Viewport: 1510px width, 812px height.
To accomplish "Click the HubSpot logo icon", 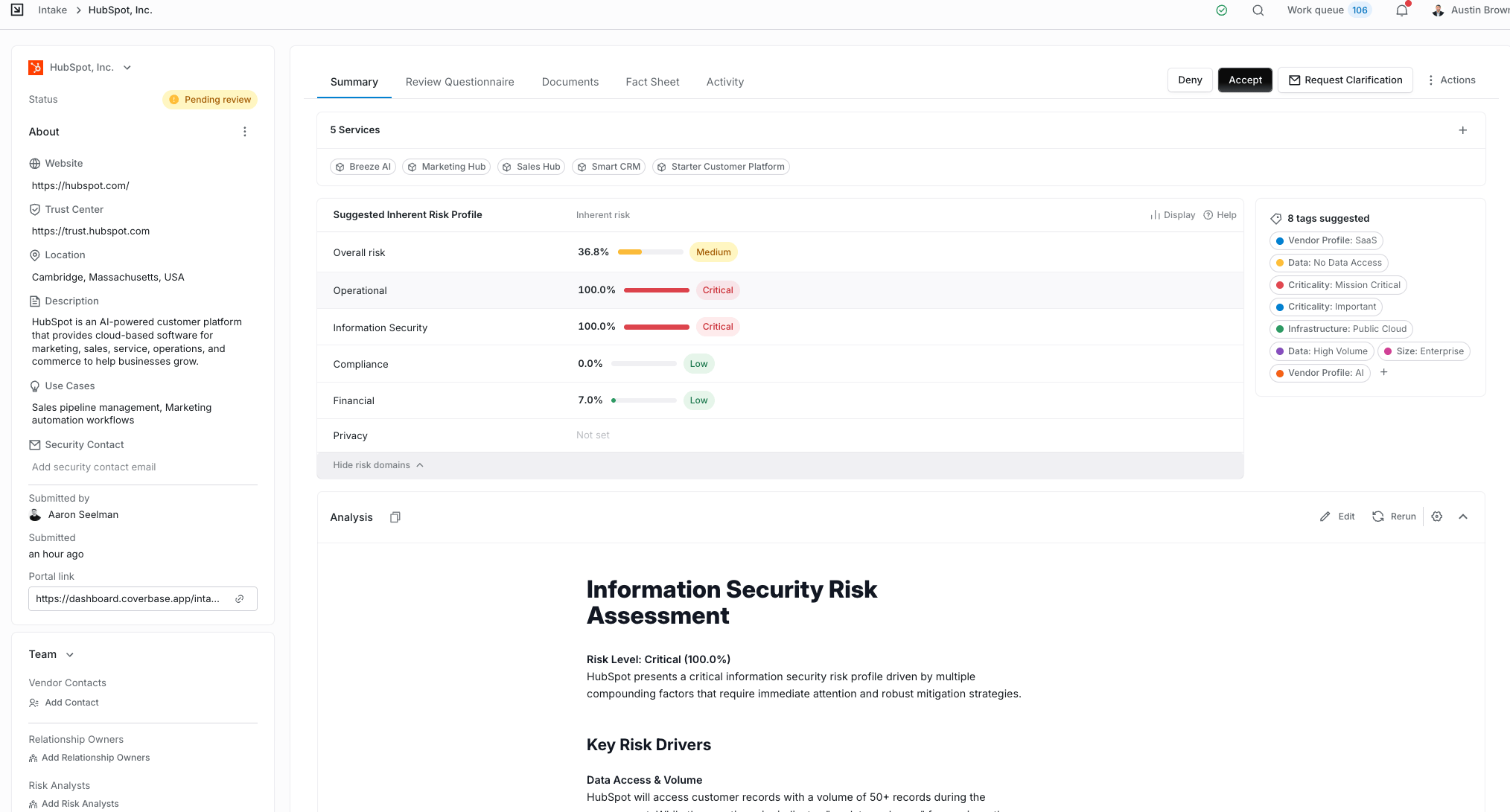I will [x=36, y=68].
